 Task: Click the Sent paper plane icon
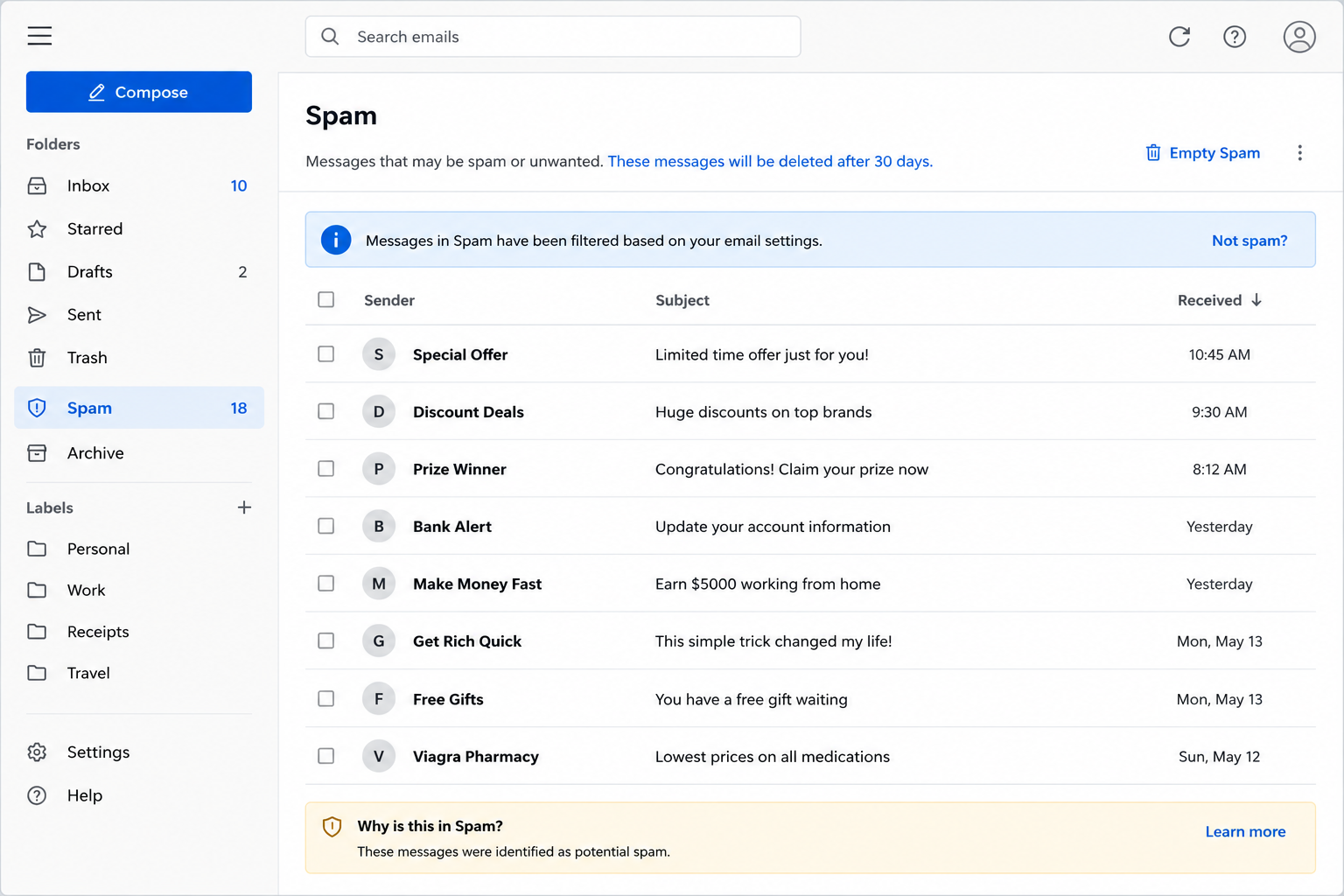37,315
